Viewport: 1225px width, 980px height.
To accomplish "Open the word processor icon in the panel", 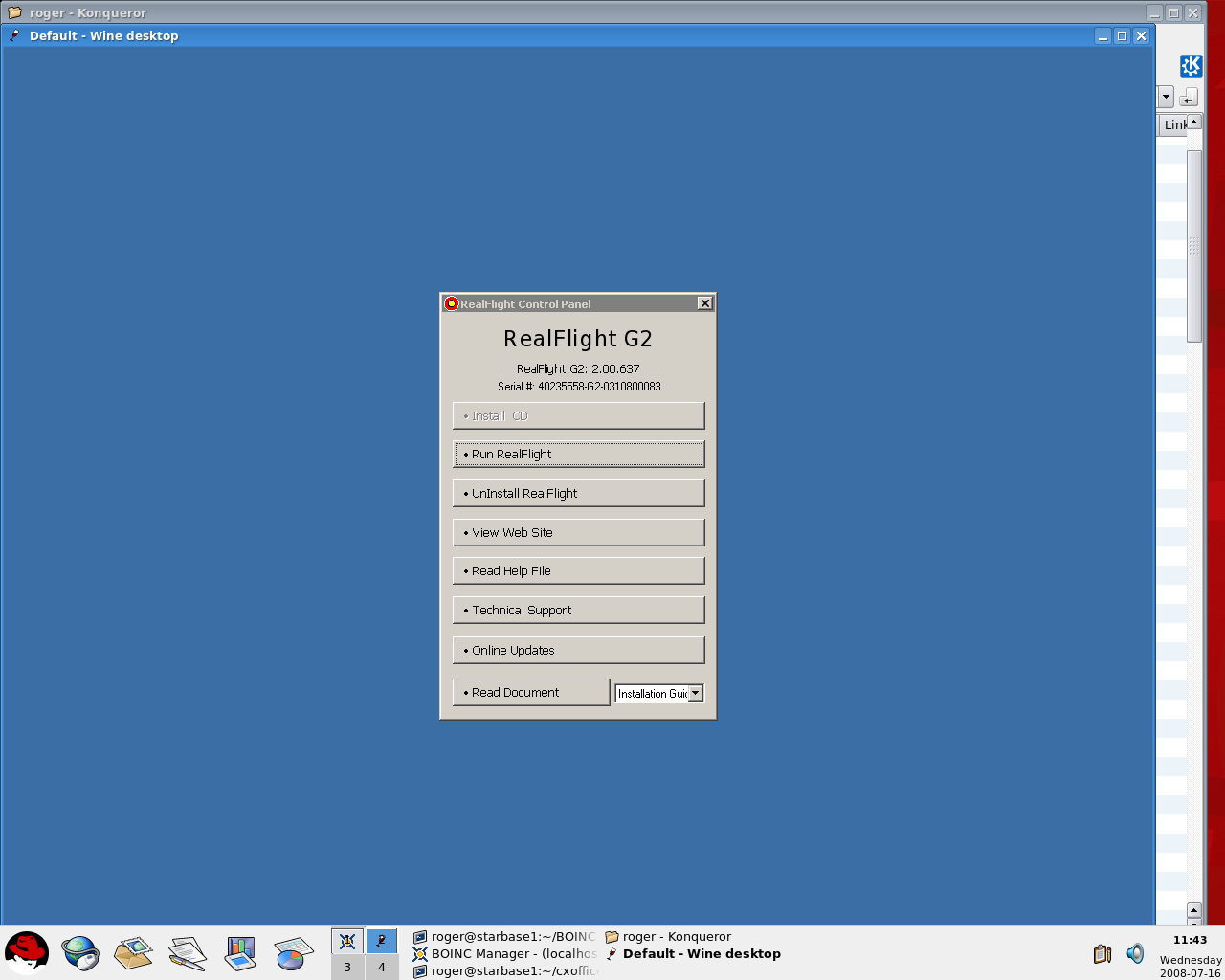I will point(187,953).
